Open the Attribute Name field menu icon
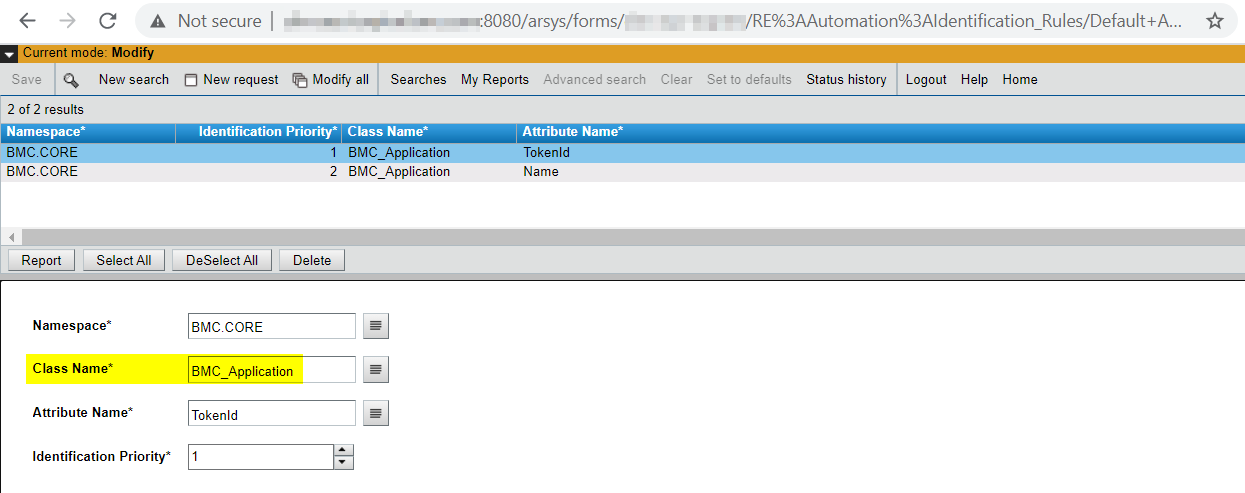This screenshot has height=493, width=1245. [375, 414]
